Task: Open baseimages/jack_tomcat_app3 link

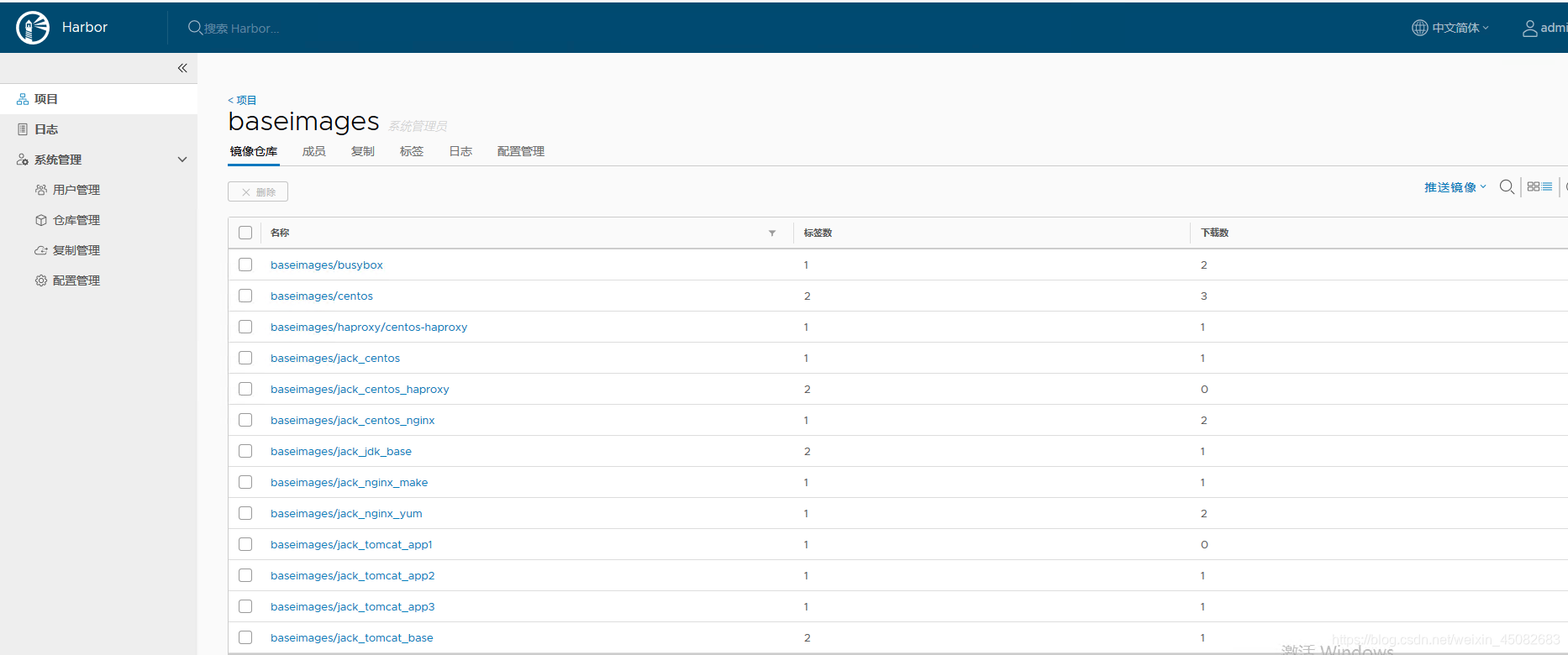Action: (x=353, y=606)
